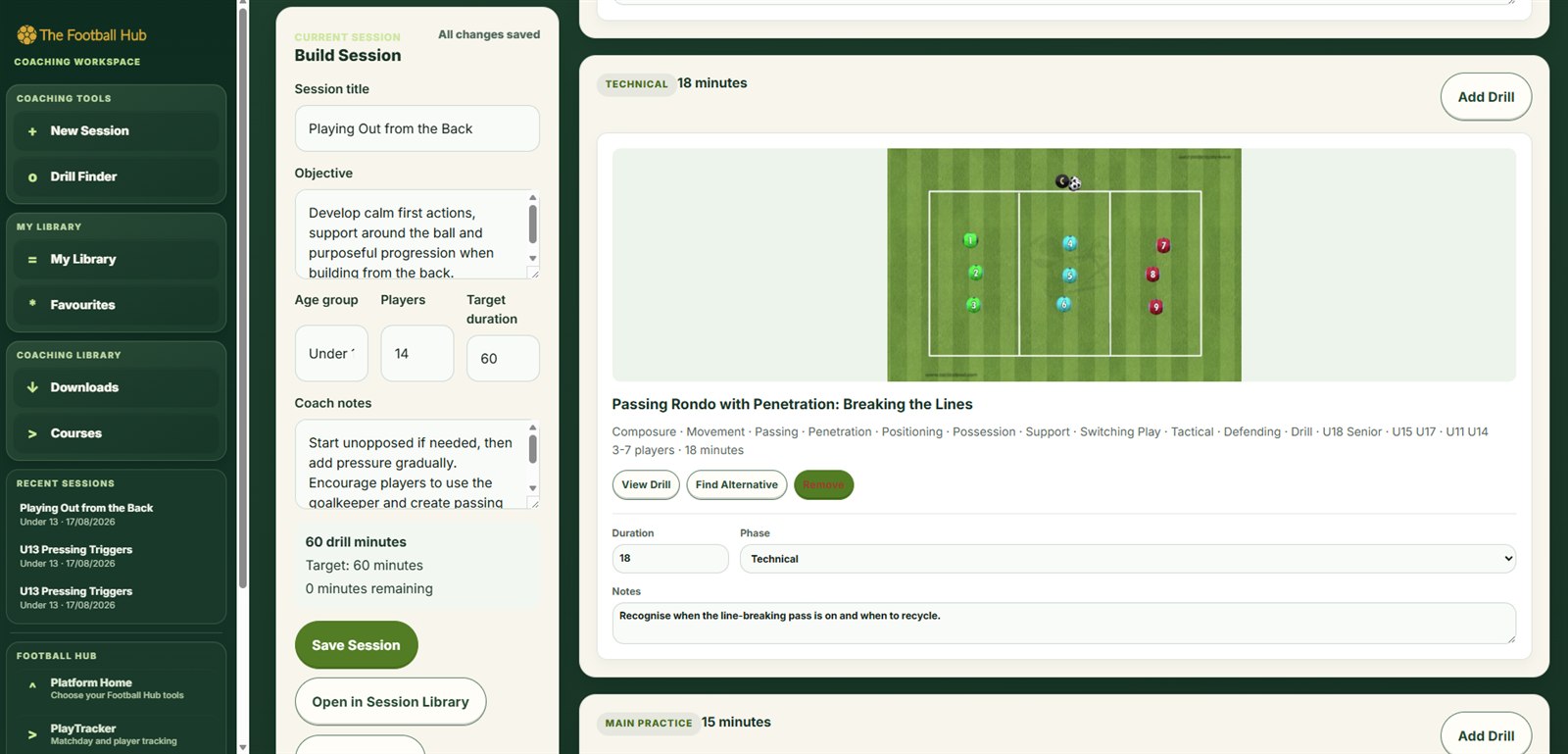Click the Session title input field
This screenshot has width=1568, height=754.
coord(416,128)
